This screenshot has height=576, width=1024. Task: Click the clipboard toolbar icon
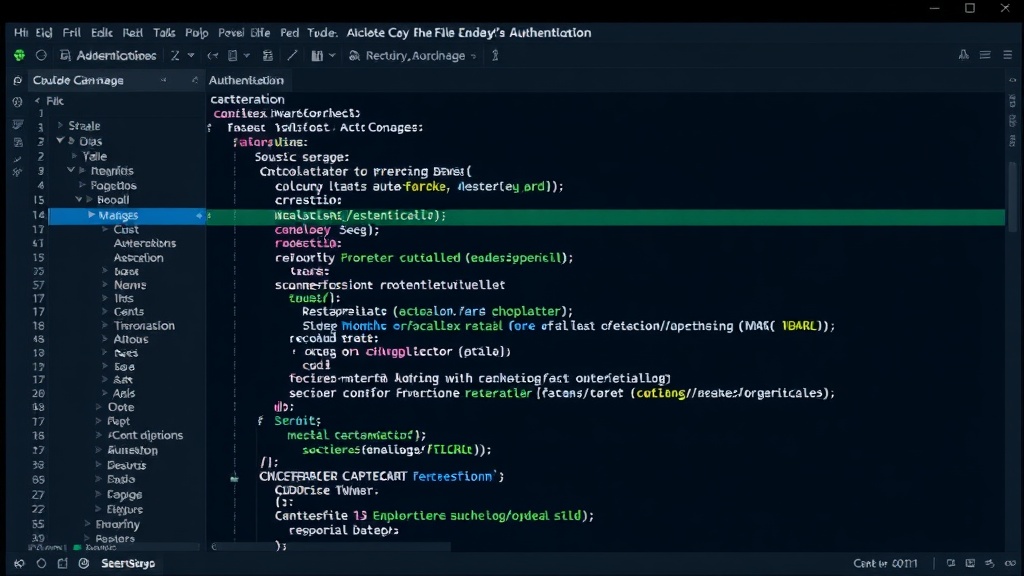pyautogui.click(x=268, y=56)
